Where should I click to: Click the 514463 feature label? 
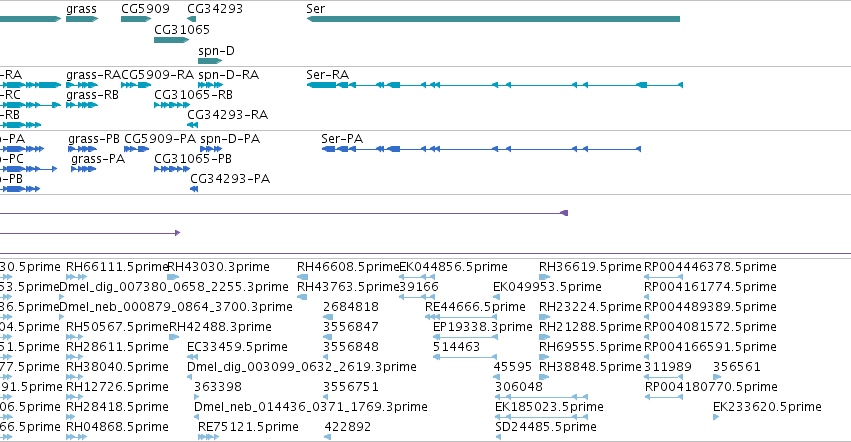click(456, 348)
